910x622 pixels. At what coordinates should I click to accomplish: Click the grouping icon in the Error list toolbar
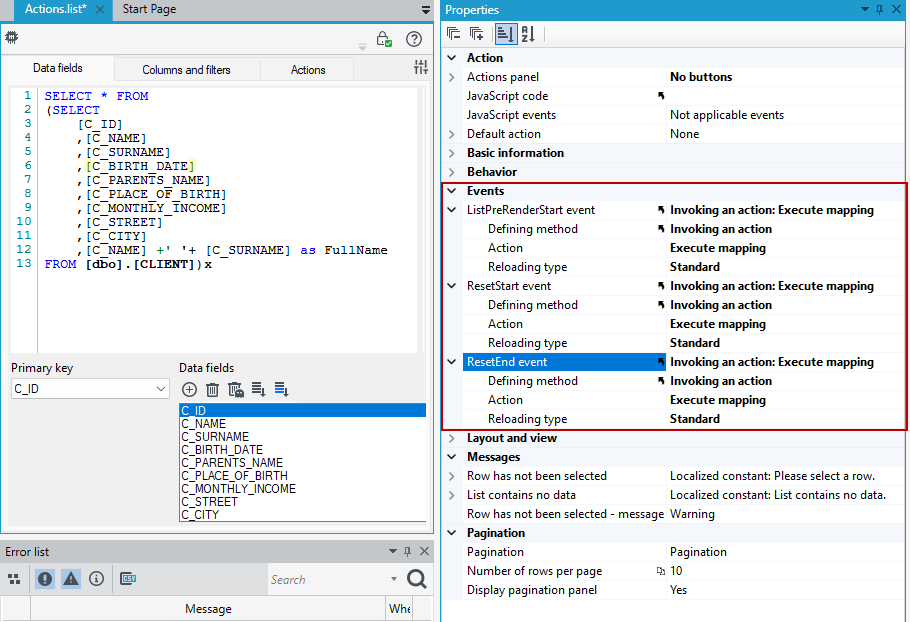tap(14, 579)
